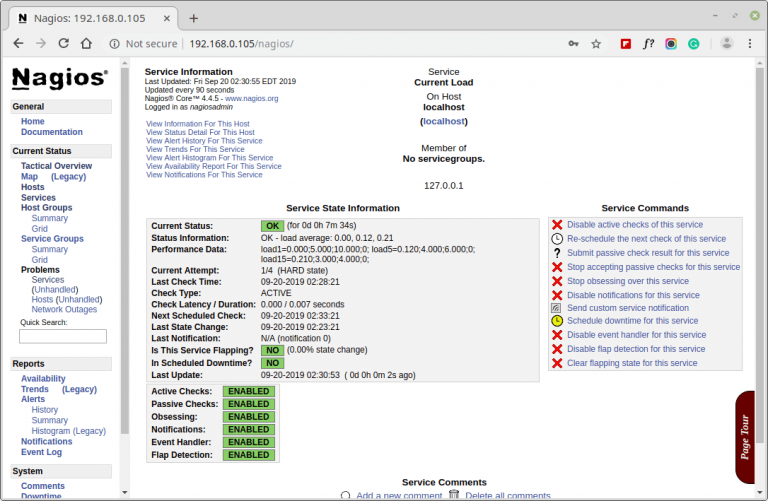The image size is (768, 501).
Task: Click the Page Tour side tab
Action: click(x=745, y=439)
